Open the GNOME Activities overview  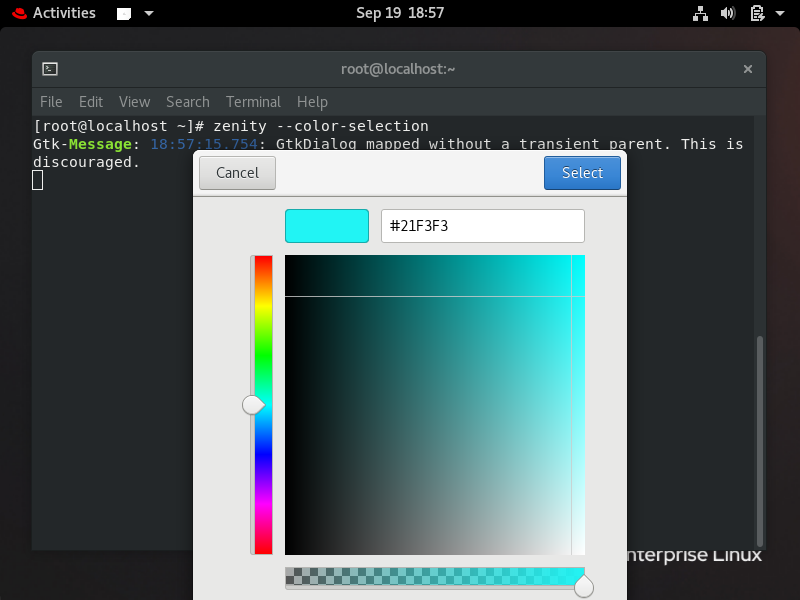coord(64,13)
